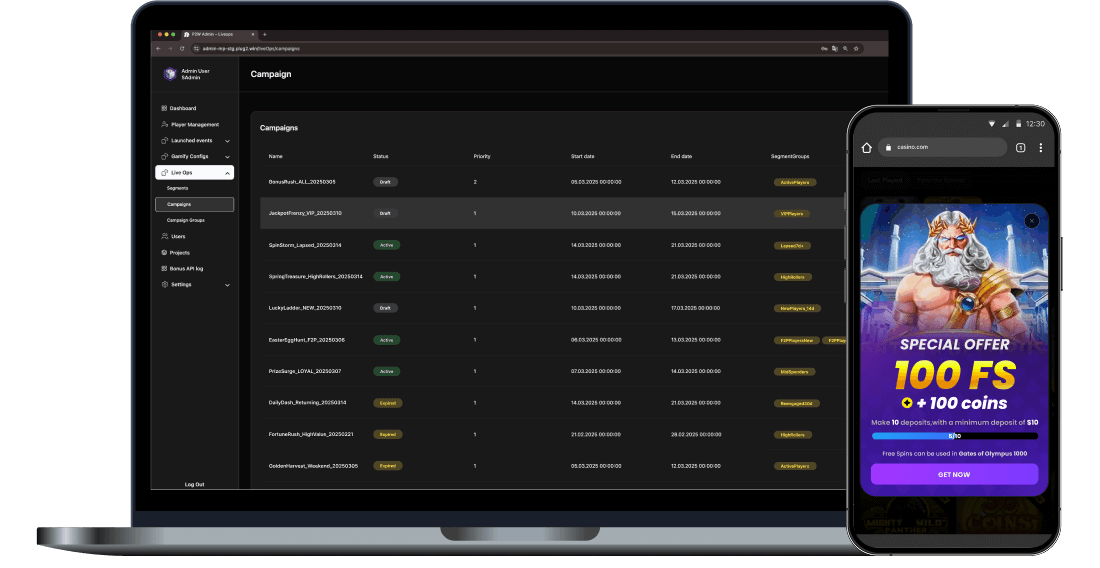Image resolution: width=1100 pixels, height=568 pixels.
Task: Close the Special Offer popup on the phone
Action: pyautogui.click(x=1032, y=221)
